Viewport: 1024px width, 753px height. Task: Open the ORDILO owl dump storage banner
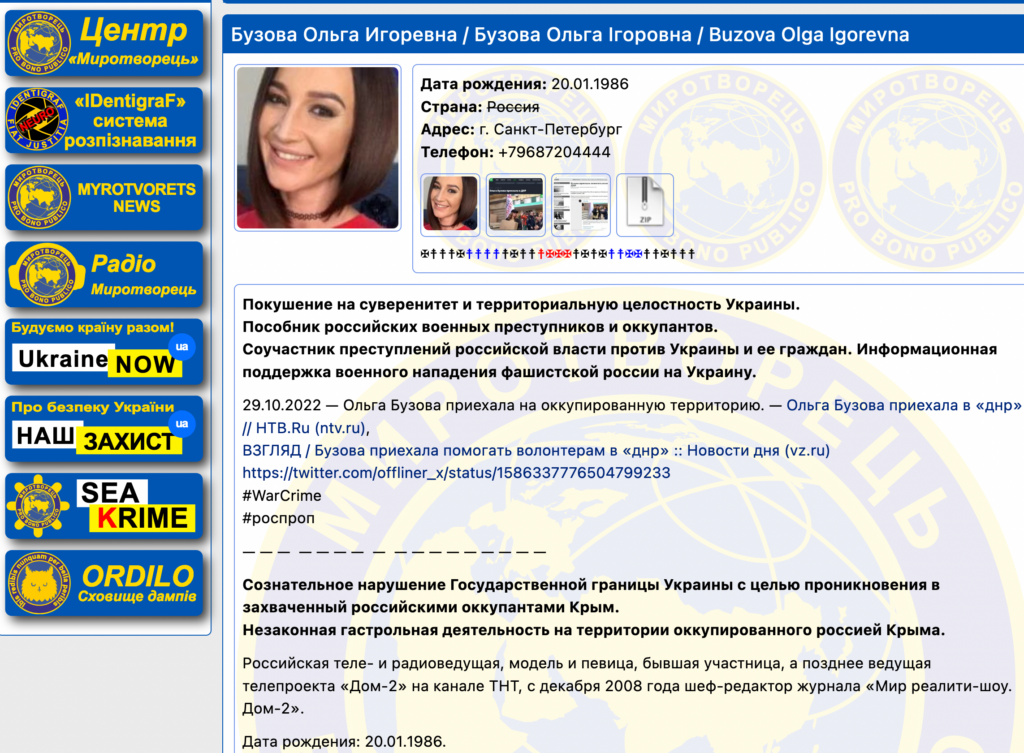tap(104, 583)
